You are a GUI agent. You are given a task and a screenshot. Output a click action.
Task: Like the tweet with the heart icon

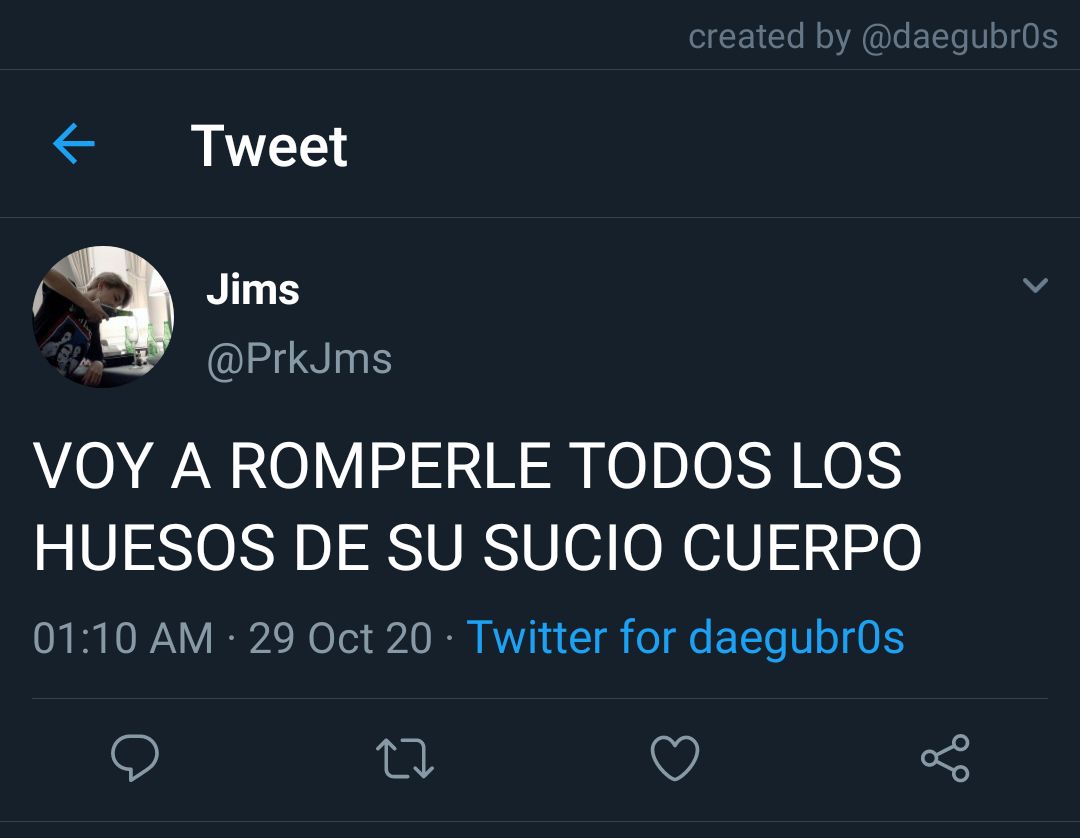tap(675, 757)
